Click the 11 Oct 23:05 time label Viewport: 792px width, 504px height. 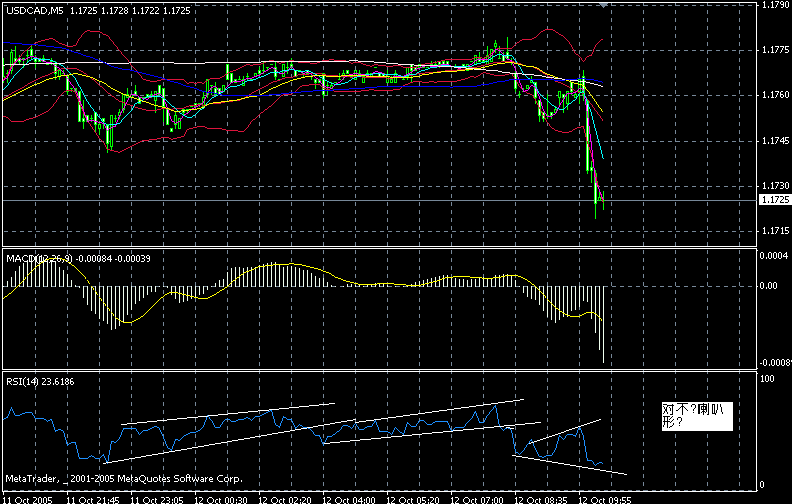tap(157, 500)
